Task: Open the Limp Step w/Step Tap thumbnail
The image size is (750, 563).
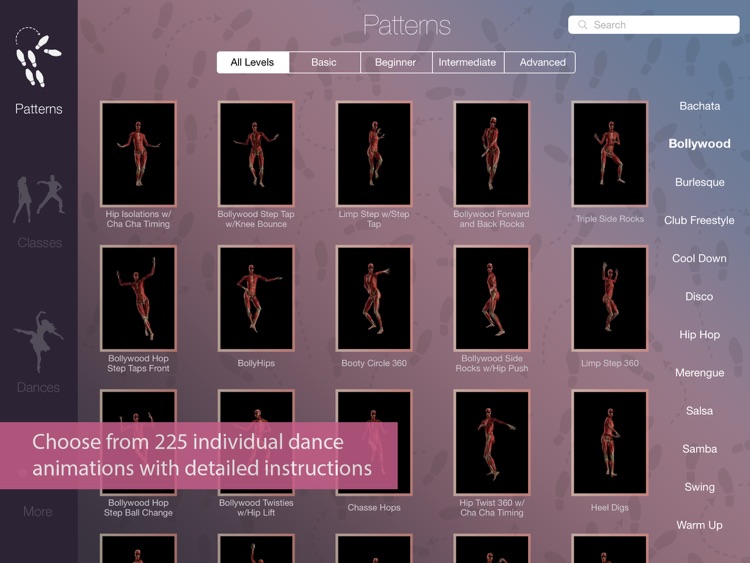Action: 374,154
